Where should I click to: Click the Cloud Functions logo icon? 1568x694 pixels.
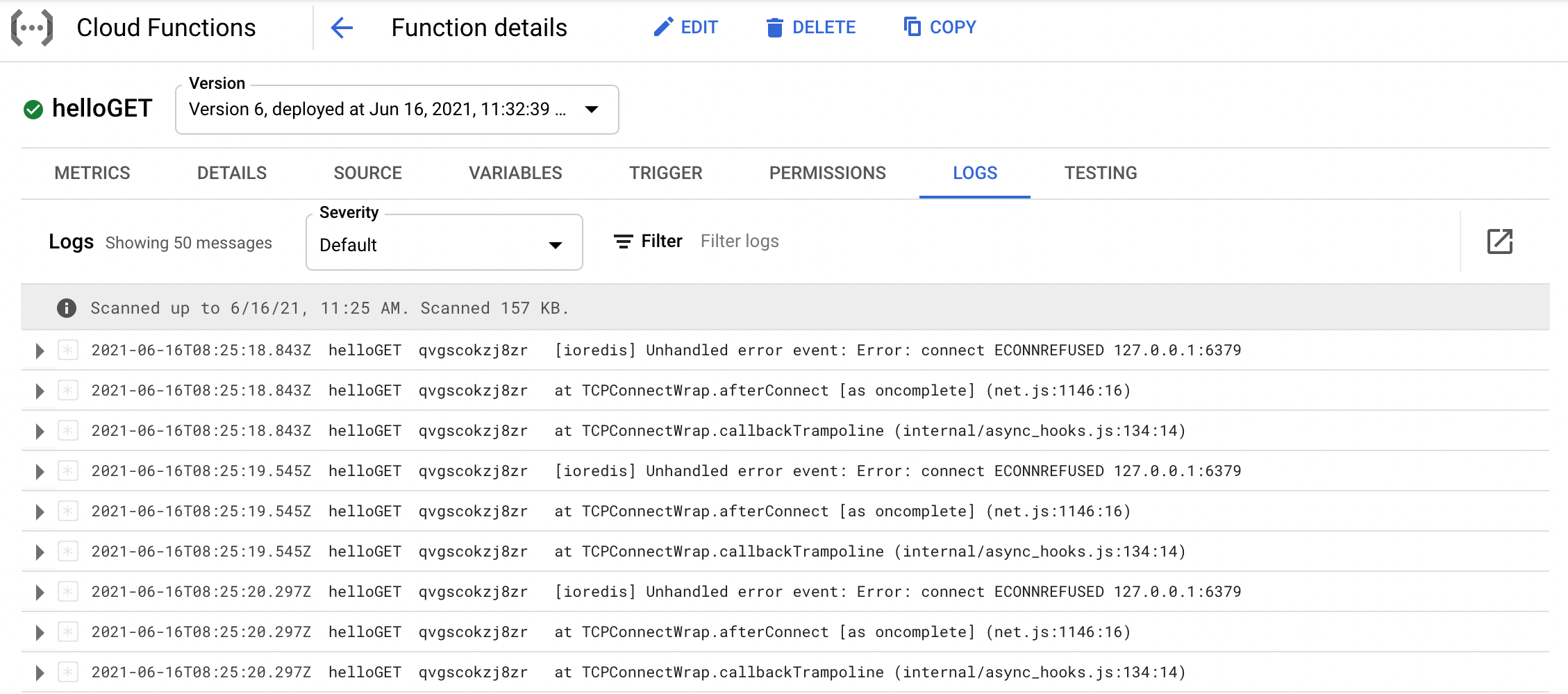coord(32,28)
